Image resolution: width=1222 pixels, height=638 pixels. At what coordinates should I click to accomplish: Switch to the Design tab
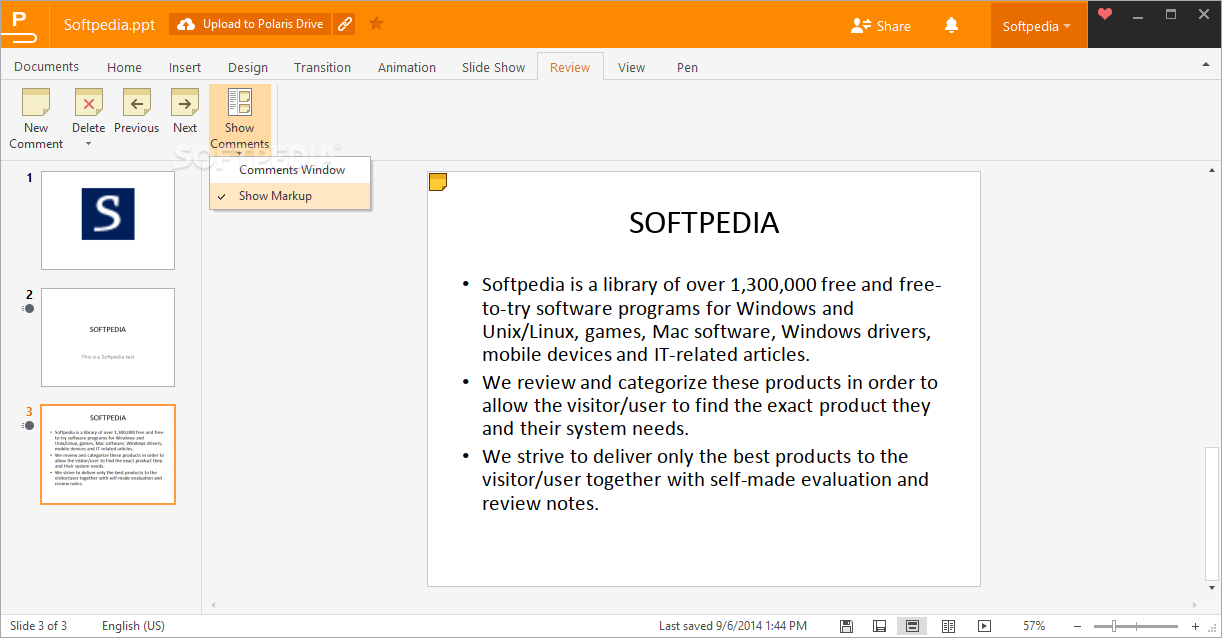[248, 67]
